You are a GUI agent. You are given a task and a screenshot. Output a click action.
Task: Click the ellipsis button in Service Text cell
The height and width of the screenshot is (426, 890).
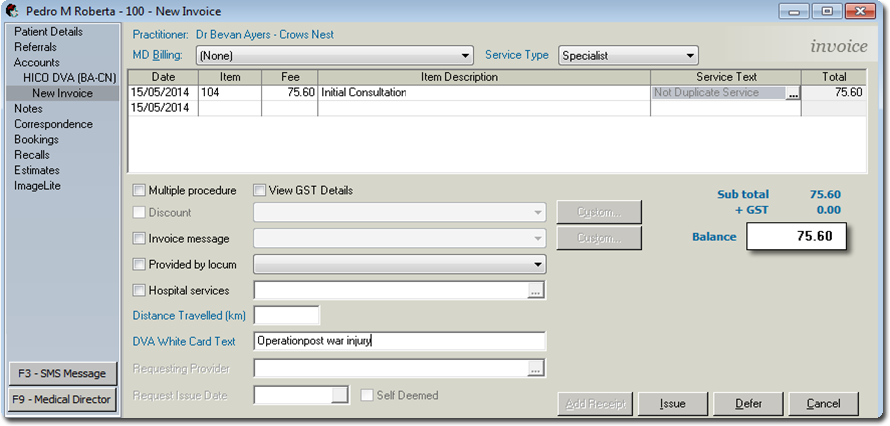tap(793, 93)
